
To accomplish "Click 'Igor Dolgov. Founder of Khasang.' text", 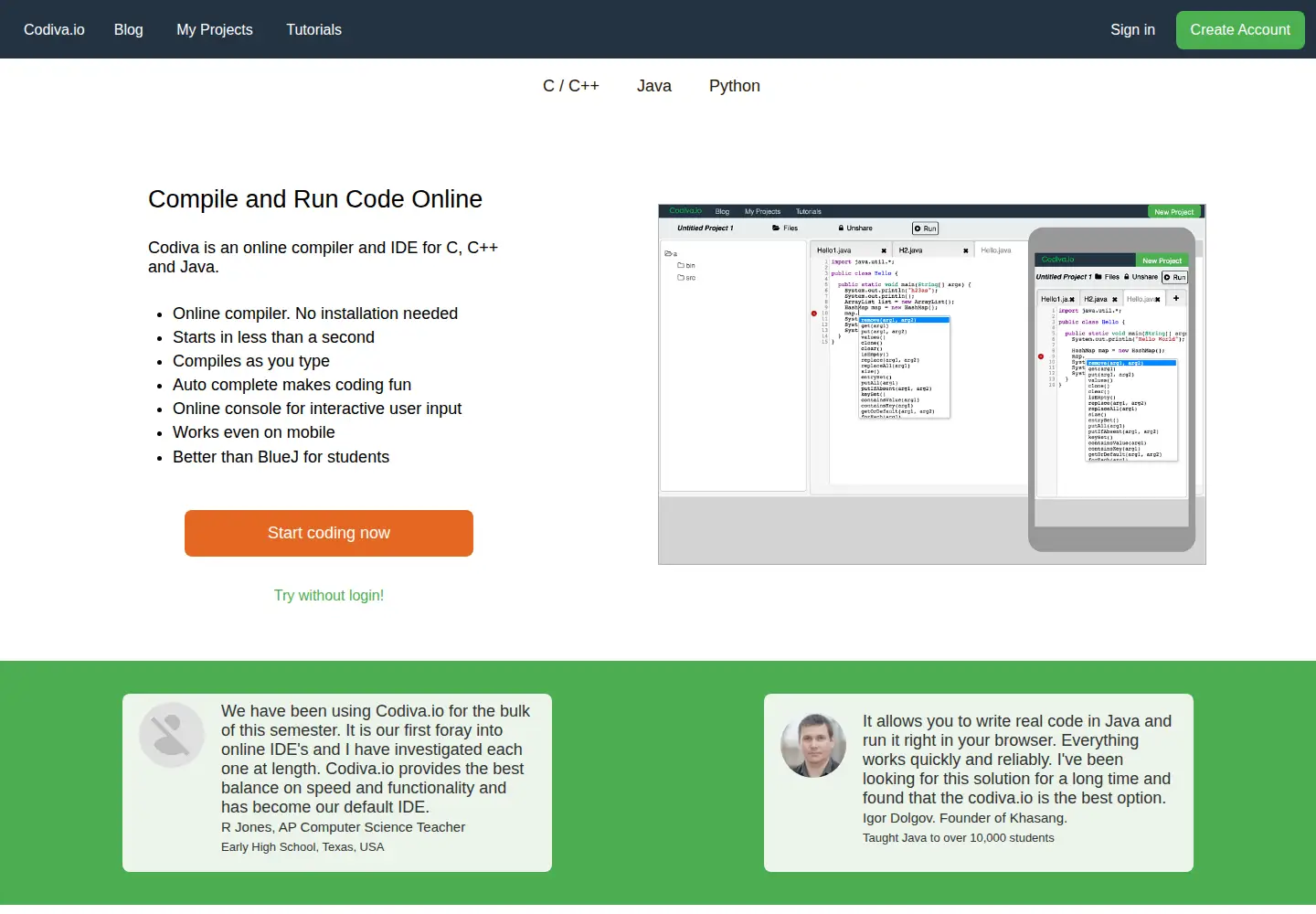I will 965,818.
